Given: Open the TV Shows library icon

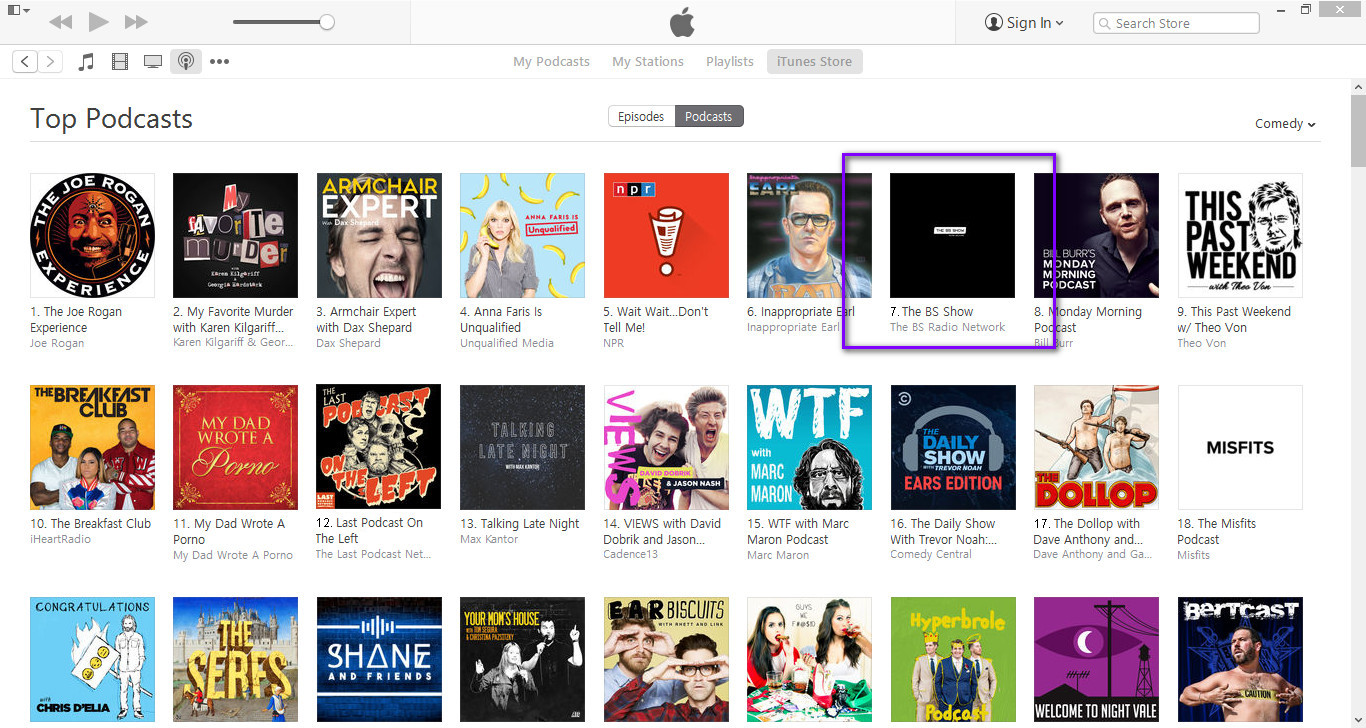Looking at the screenshot, I should (x=153, y=61).
